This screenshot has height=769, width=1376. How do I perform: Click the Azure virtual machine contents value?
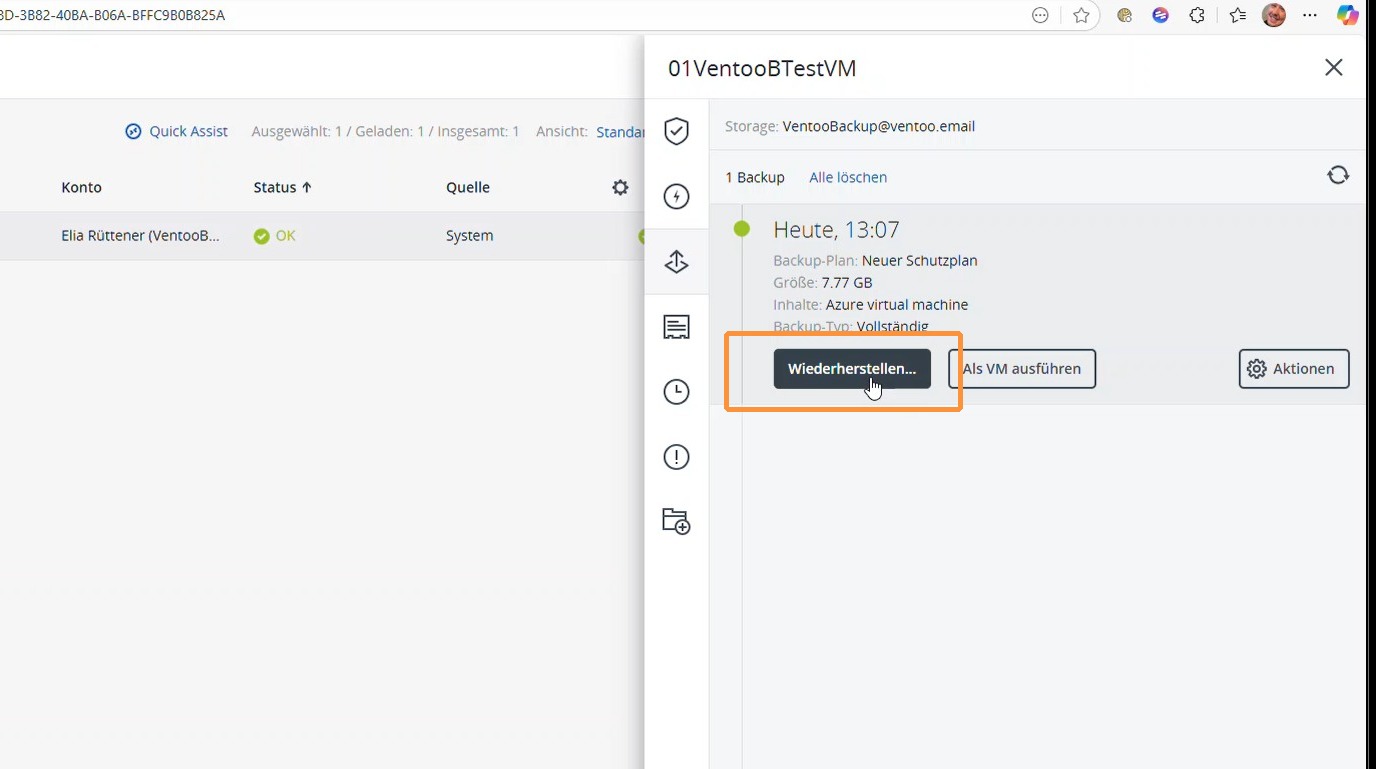click(897, 304)
